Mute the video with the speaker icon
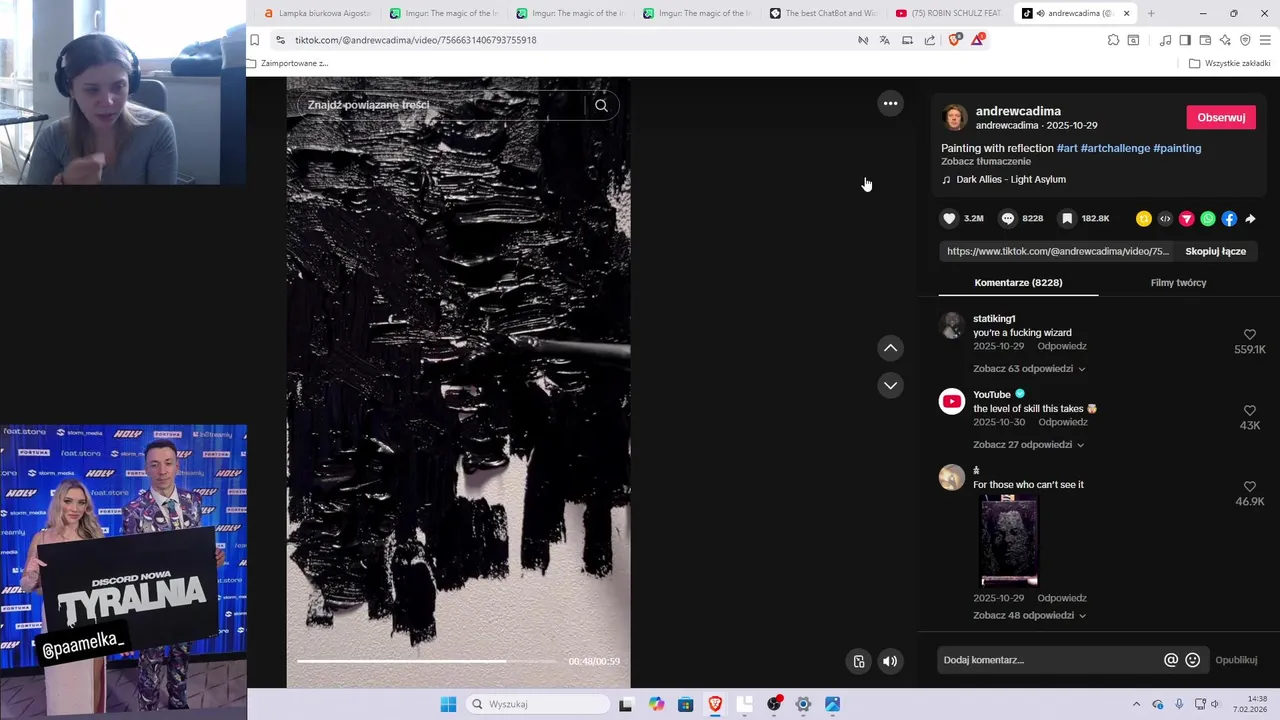The width and height of the screenshot is (1280, 720). point(890,661)
